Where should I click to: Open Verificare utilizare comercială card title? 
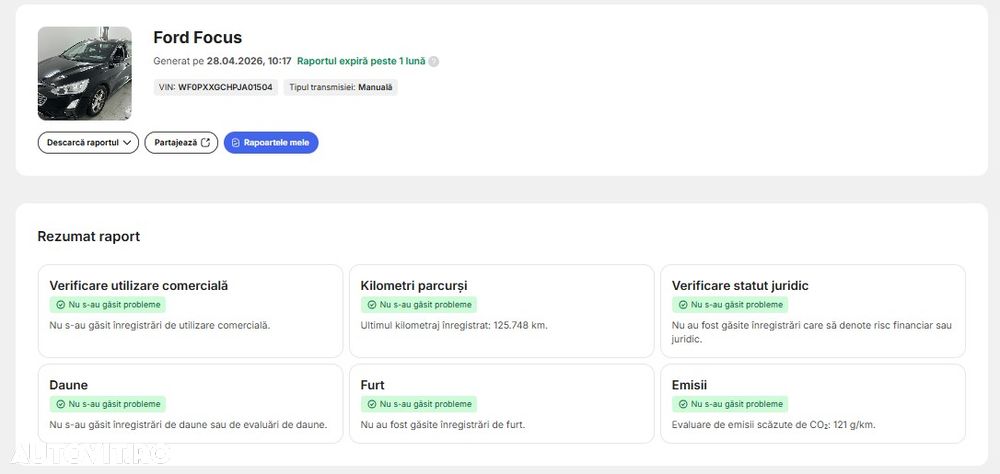tap(138, 286)
